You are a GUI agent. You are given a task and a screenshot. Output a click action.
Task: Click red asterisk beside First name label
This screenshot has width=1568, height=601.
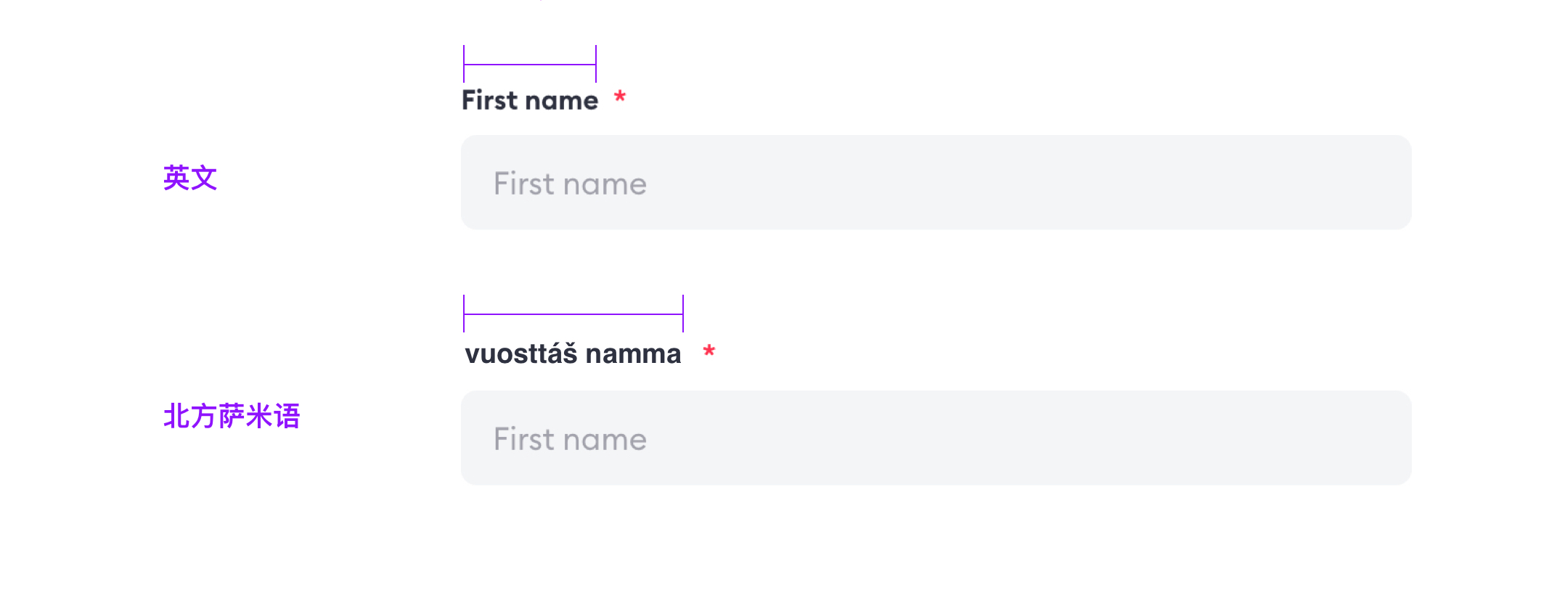tap(620, 97)
